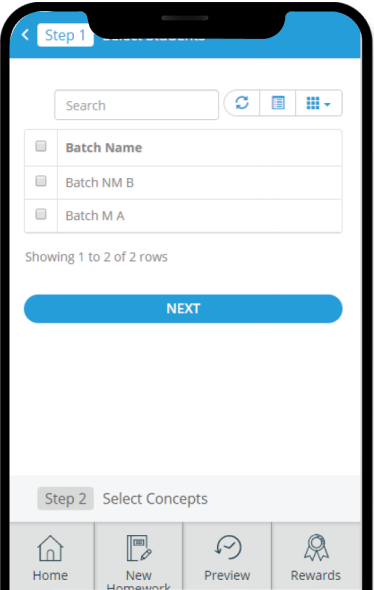Check the Batch NM B checkbox
This screenshot has width=374, height=590.
click(41, 181)
